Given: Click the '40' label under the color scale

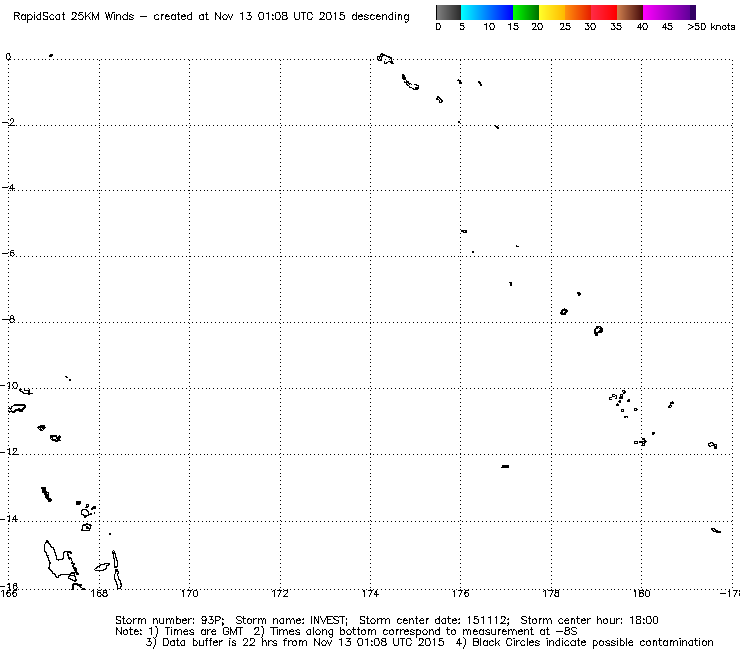Looking at the screenshot, I should coord(642,27).
